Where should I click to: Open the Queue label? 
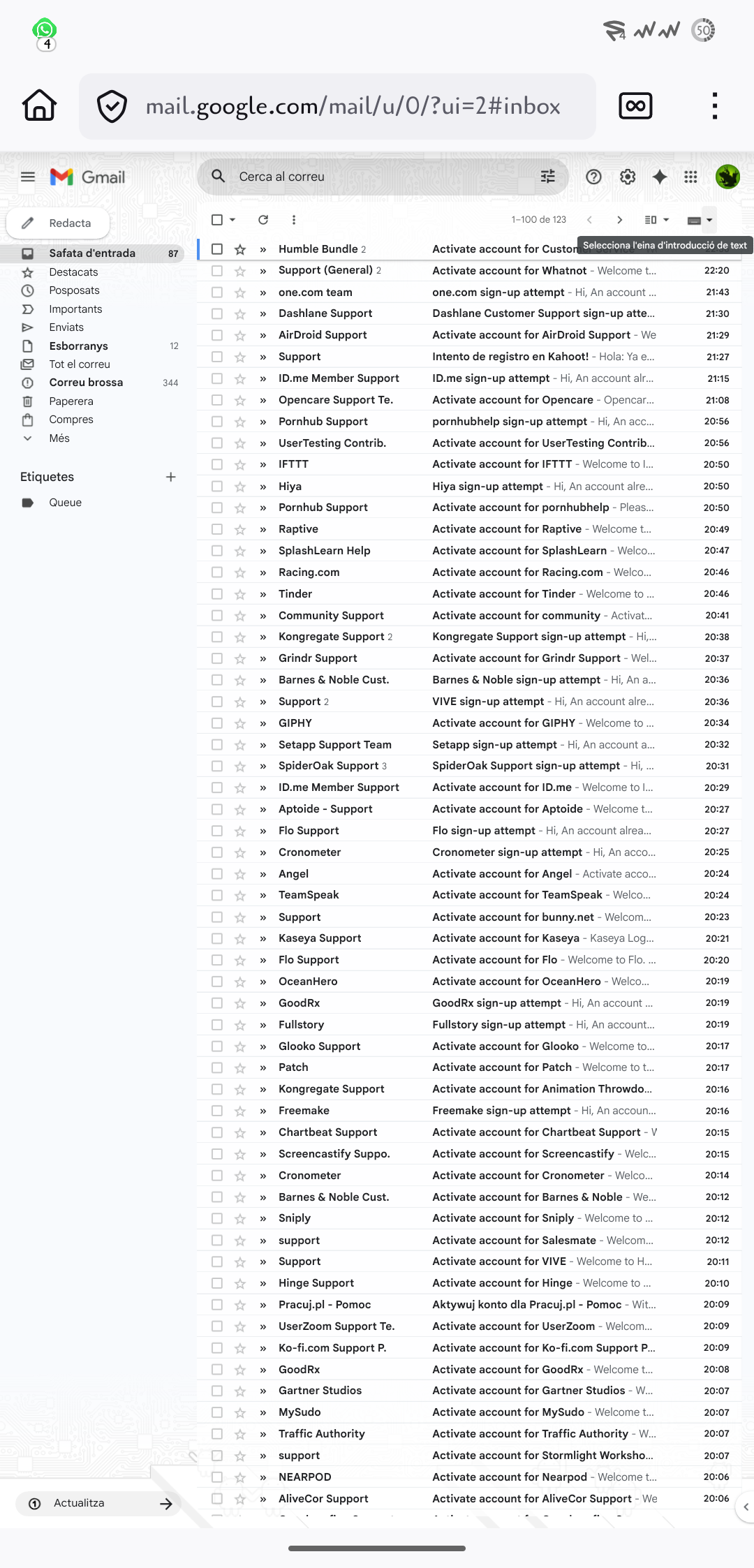[65, 503]
